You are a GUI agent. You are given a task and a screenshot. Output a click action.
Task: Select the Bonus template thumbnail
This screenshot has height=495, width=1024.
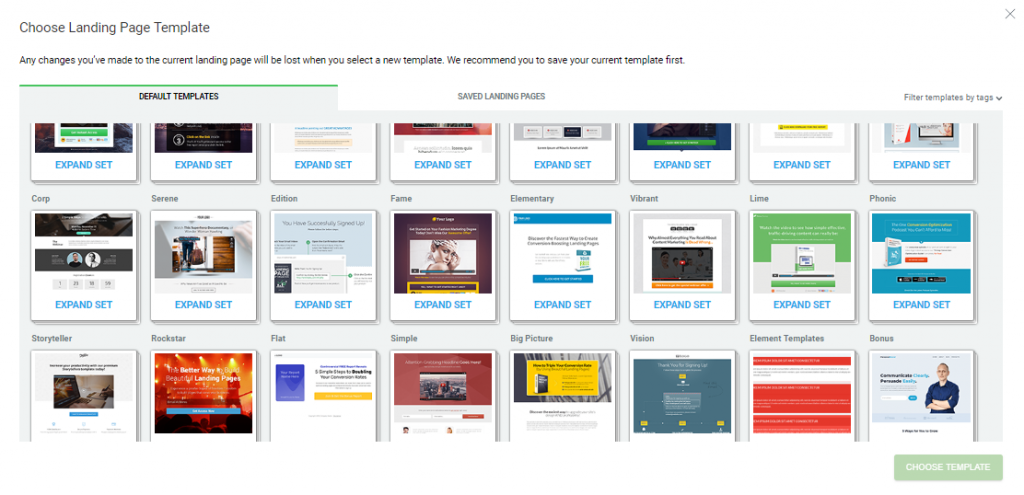point(921,396)
